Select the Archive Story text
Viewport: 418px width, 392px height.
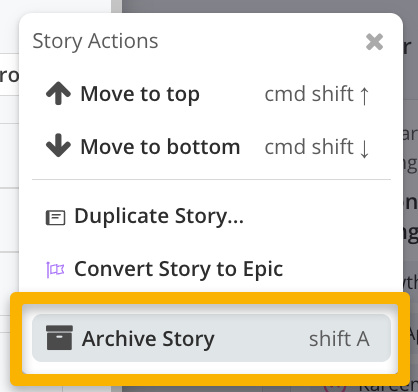click(x=148, y=339)
